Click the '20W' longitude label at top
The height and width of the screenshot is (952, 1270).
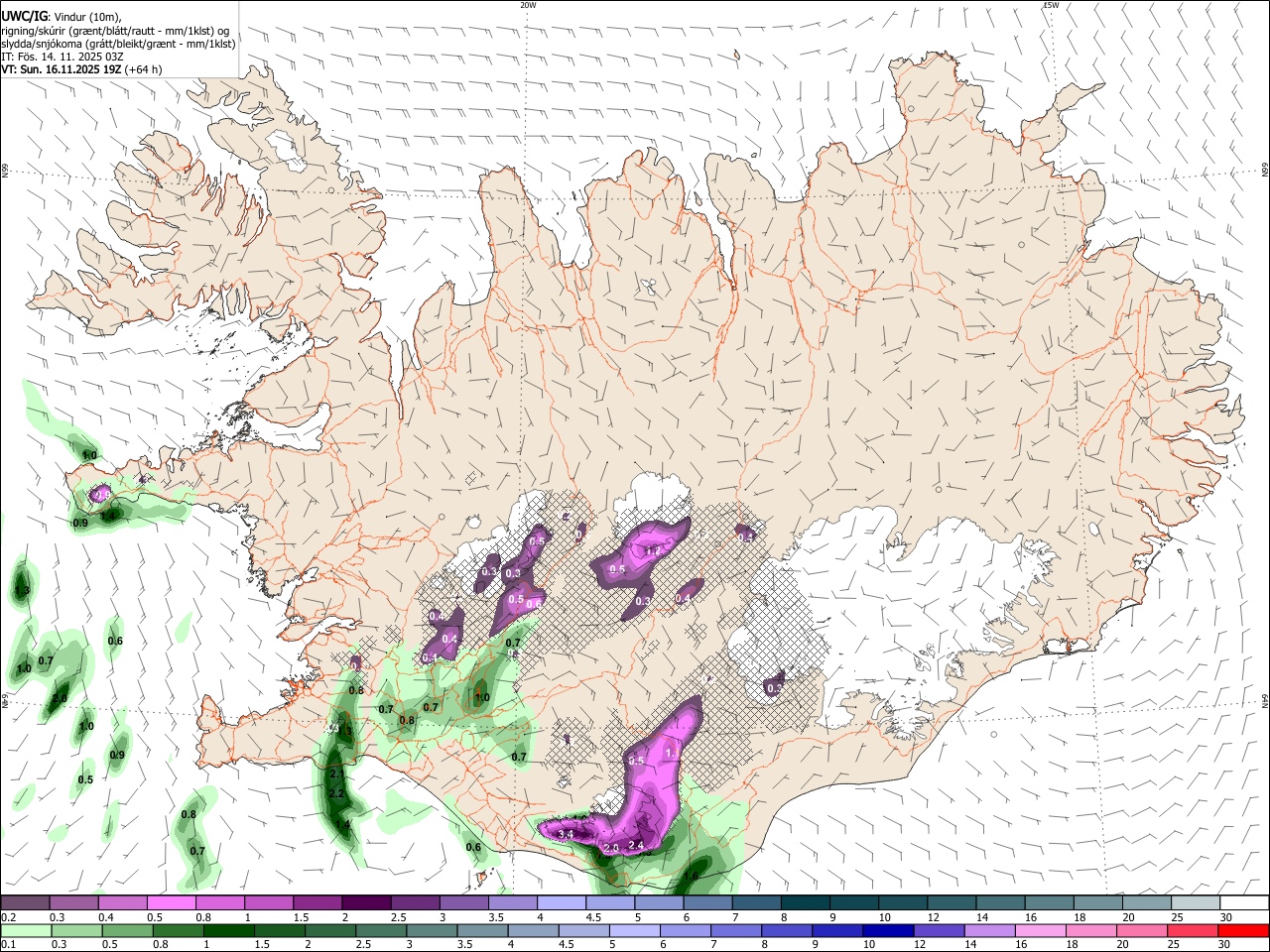tap(528, 5)
